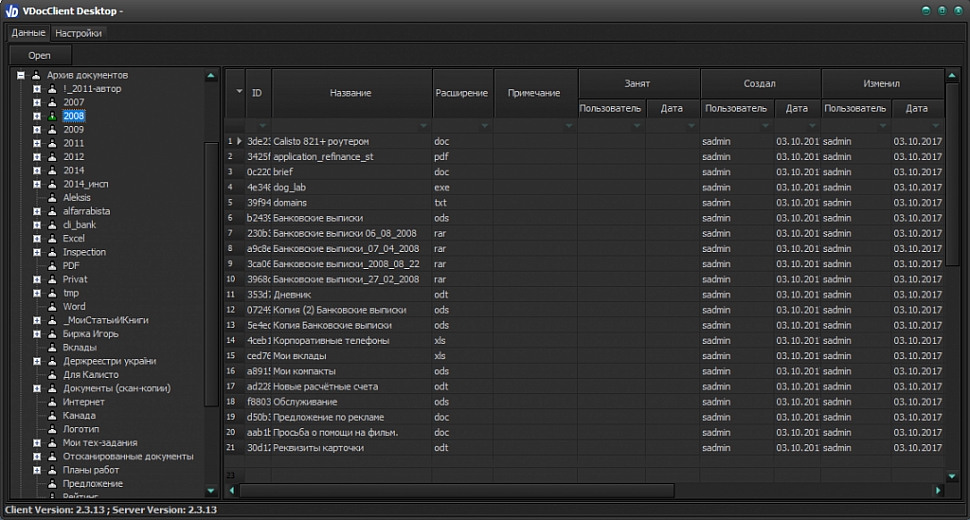Click table vertical scroll down arrow

pos(952,477)
